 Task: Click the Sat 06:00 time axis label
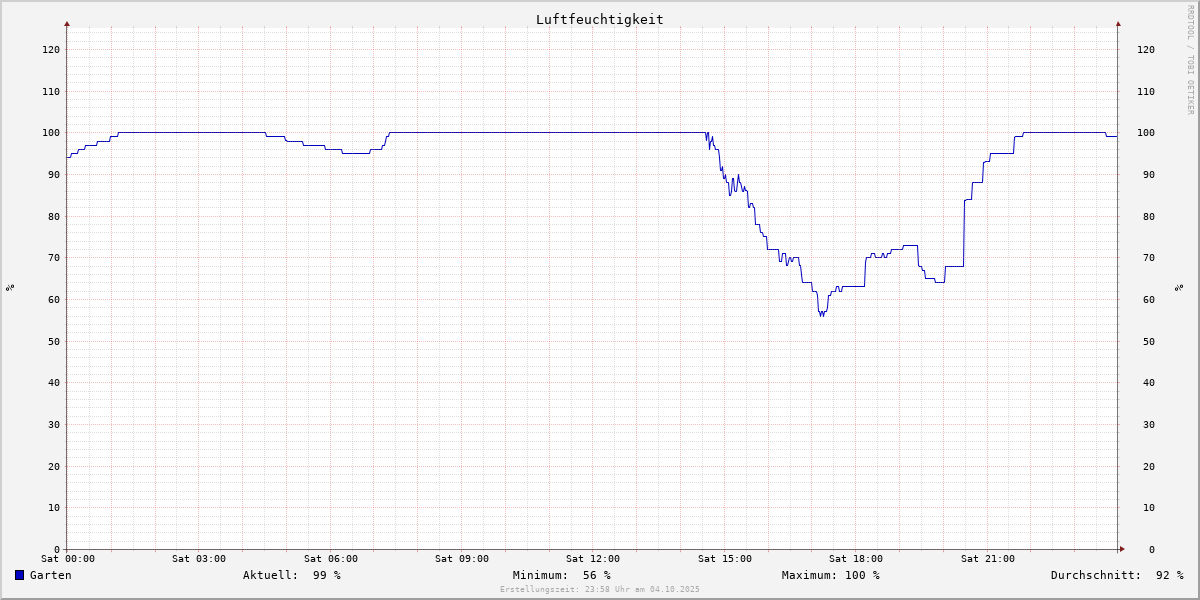330,559
